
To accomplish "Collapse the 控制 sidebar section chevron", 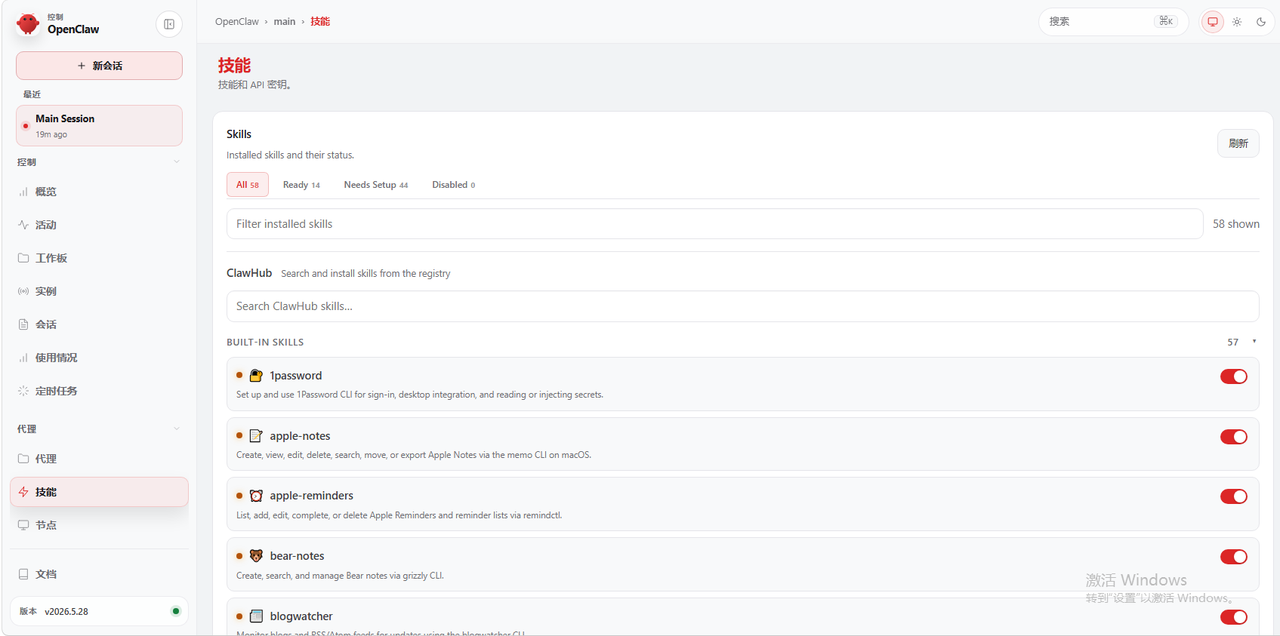I will point(177,162).
